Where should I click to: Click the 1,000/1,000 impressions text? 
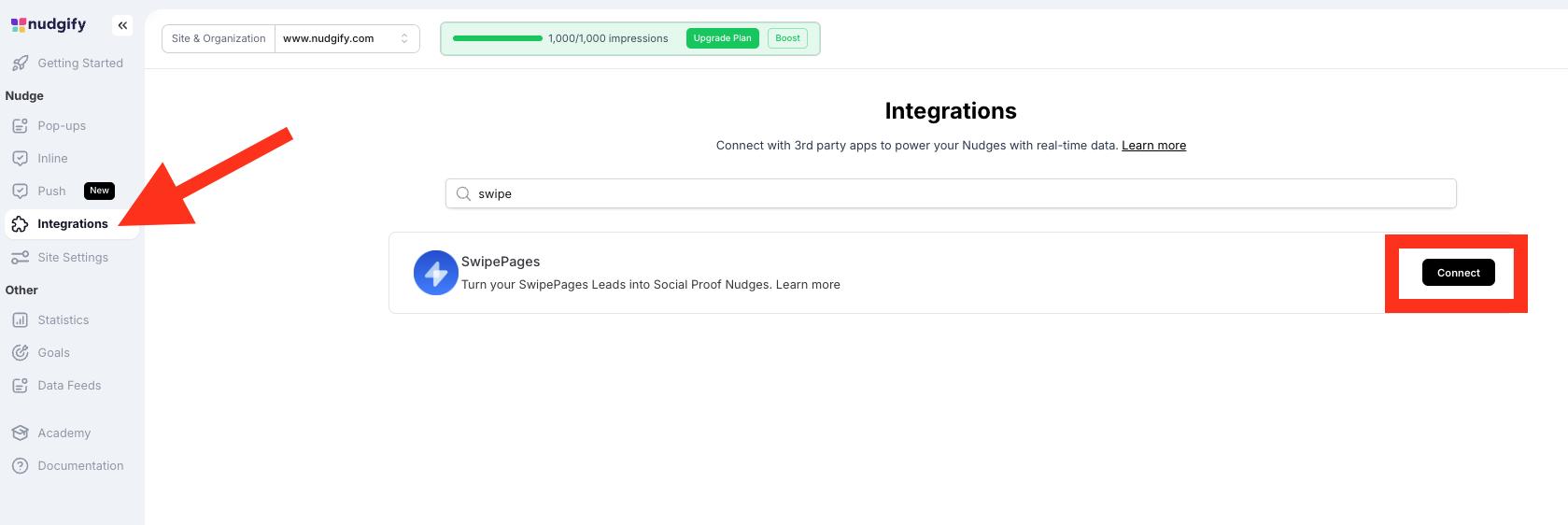pos(608,38)
